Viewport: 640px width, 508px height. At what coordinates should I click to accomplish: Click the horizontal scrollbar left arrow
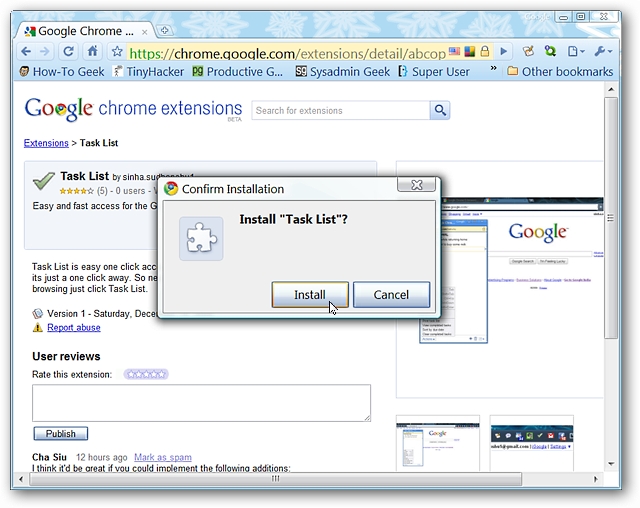tap(21, 479)
